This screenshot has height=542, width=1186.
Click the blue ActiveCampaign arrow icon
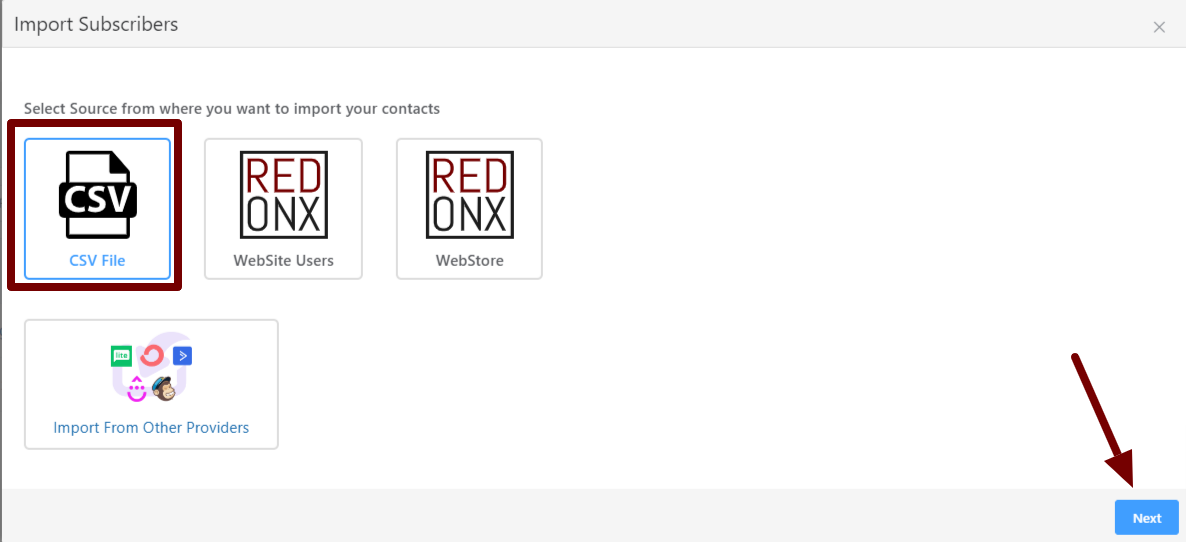click(x=182, y=355)
